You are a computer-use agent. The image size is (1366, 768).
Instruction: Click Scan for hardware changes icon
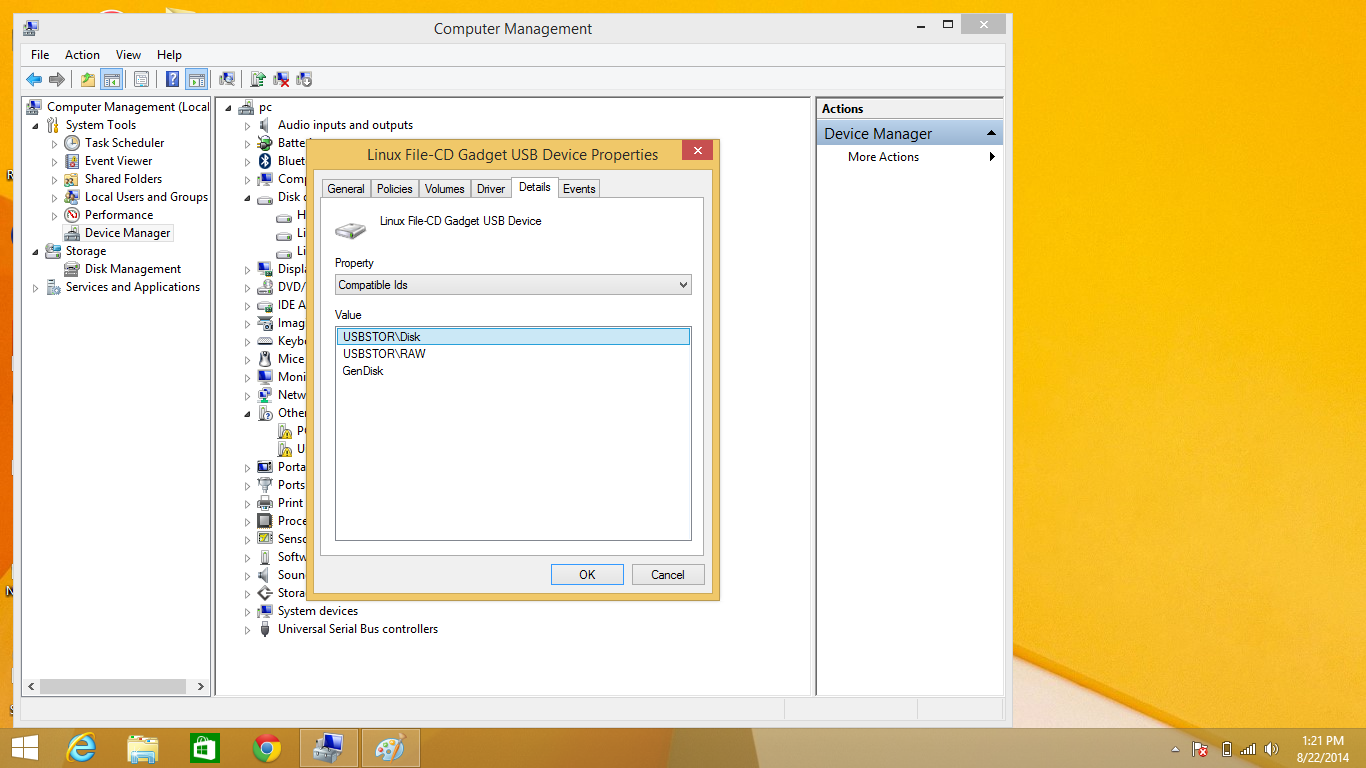click(x=227, y=80)
